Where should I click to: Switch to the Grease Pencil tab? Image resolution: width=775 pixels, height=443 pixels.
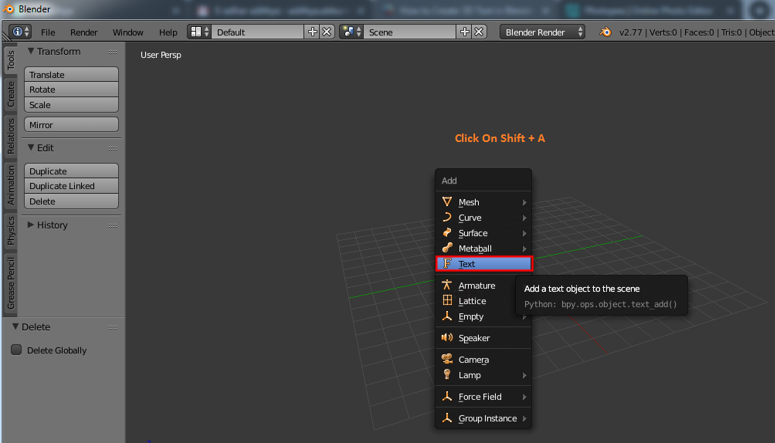tap(10, 283)
